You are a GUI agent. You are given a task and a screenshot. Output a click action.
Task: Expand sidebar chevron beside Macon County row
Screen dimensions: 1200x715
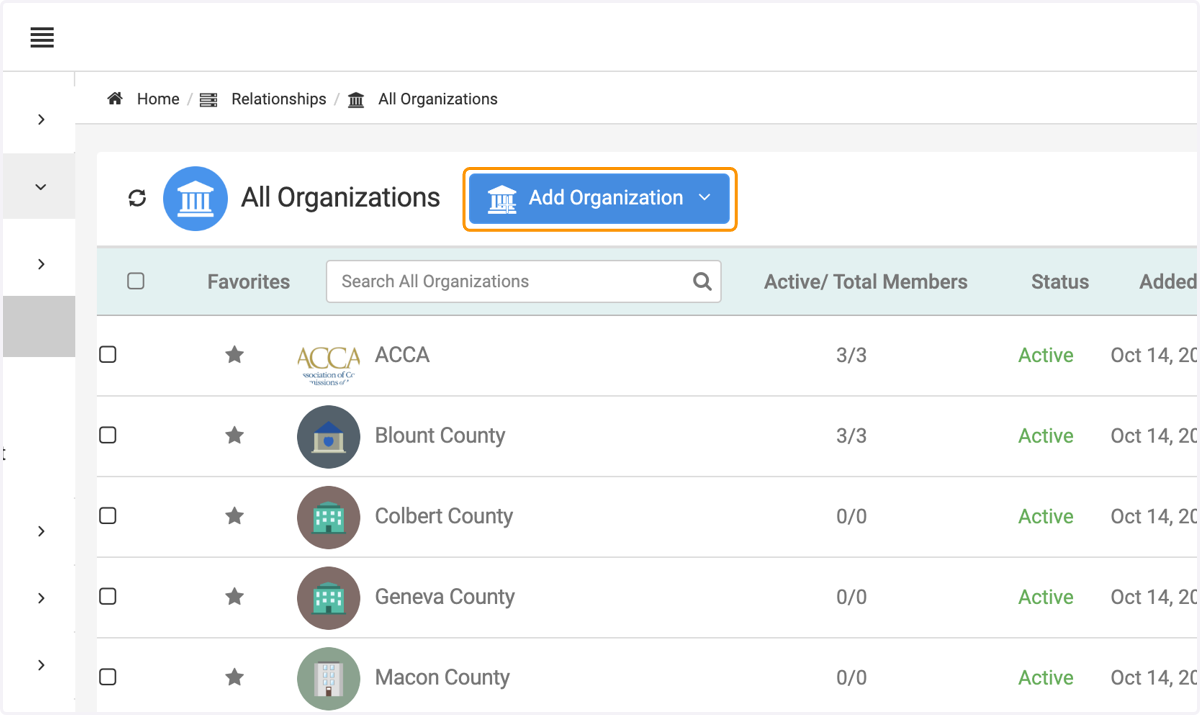coord(41,665)
